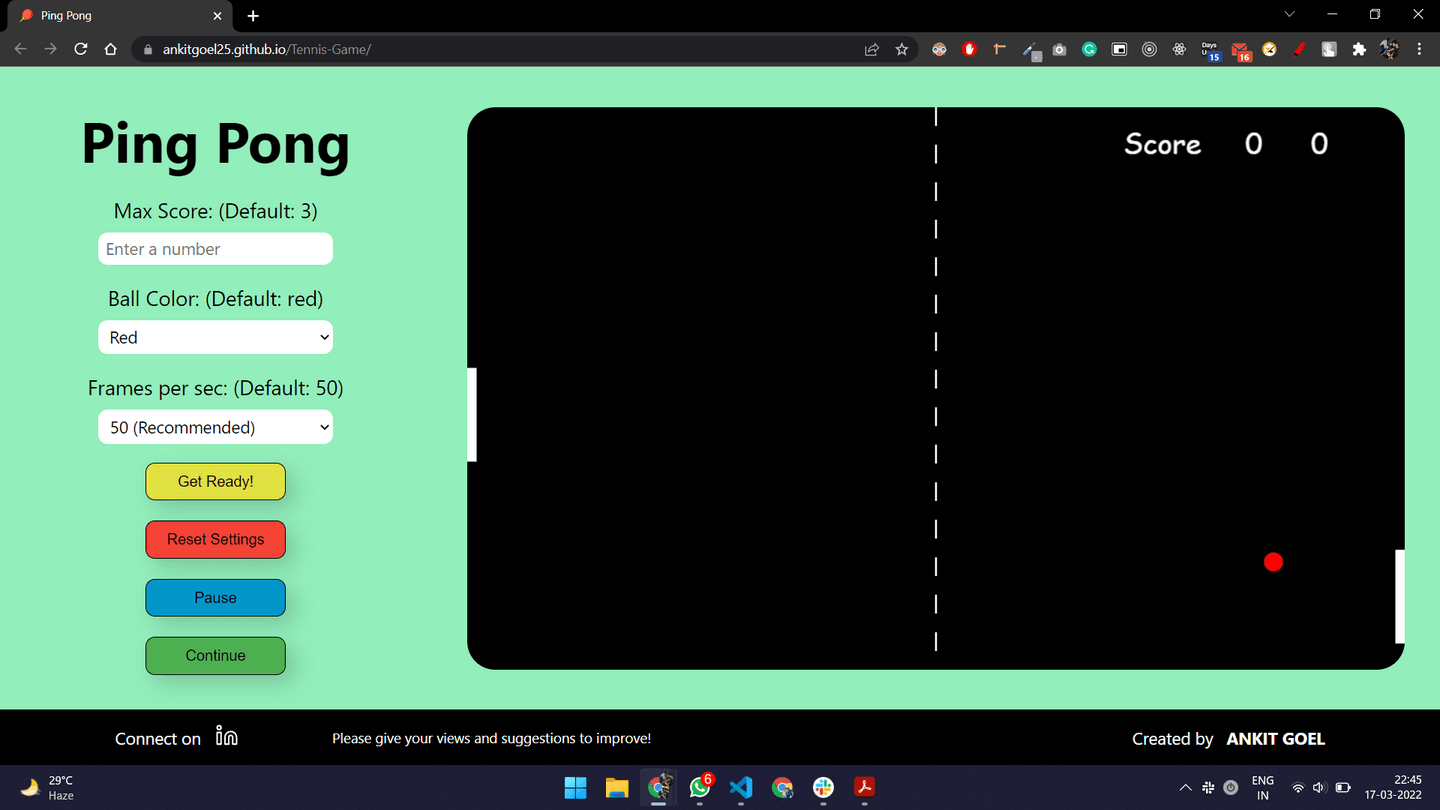This screenshot has width=1440, height=810.
Task: Launch Visual Studio Code from taskbar
Action: point(741,788)
